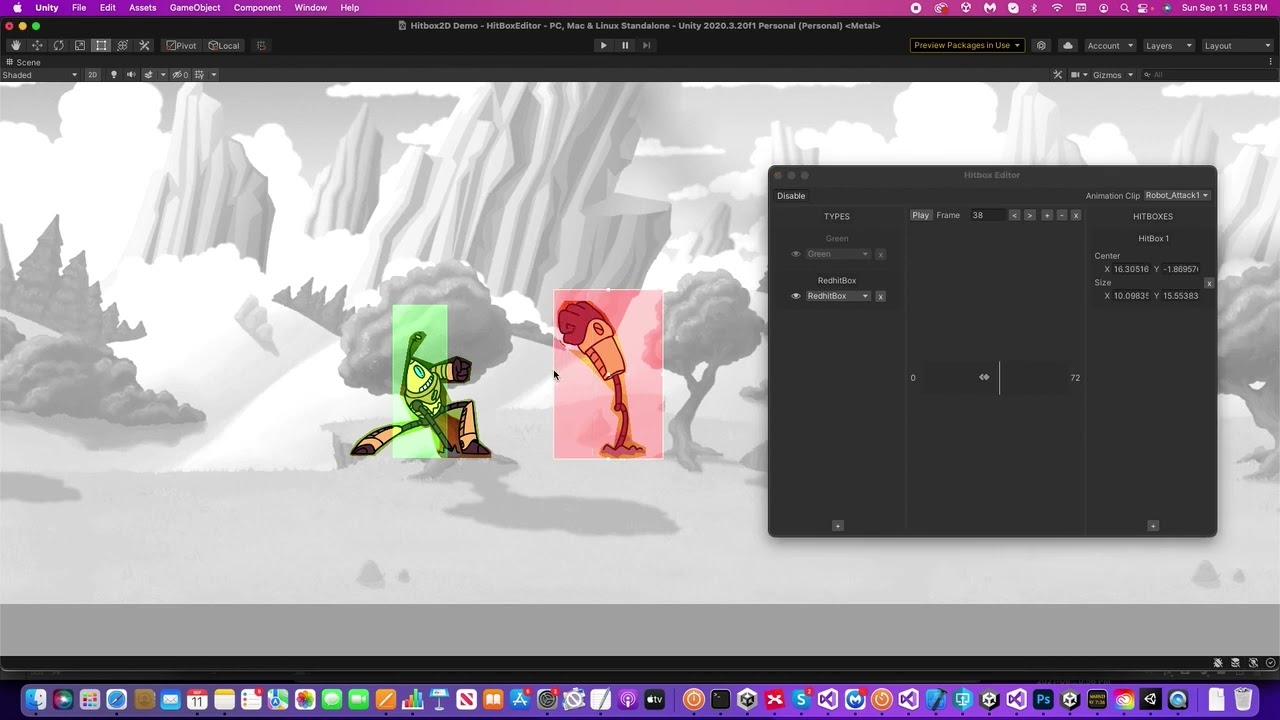Open the grid settings dropdown arrow
Viewport: 1280px width, 720px height.
pos(214,75)
